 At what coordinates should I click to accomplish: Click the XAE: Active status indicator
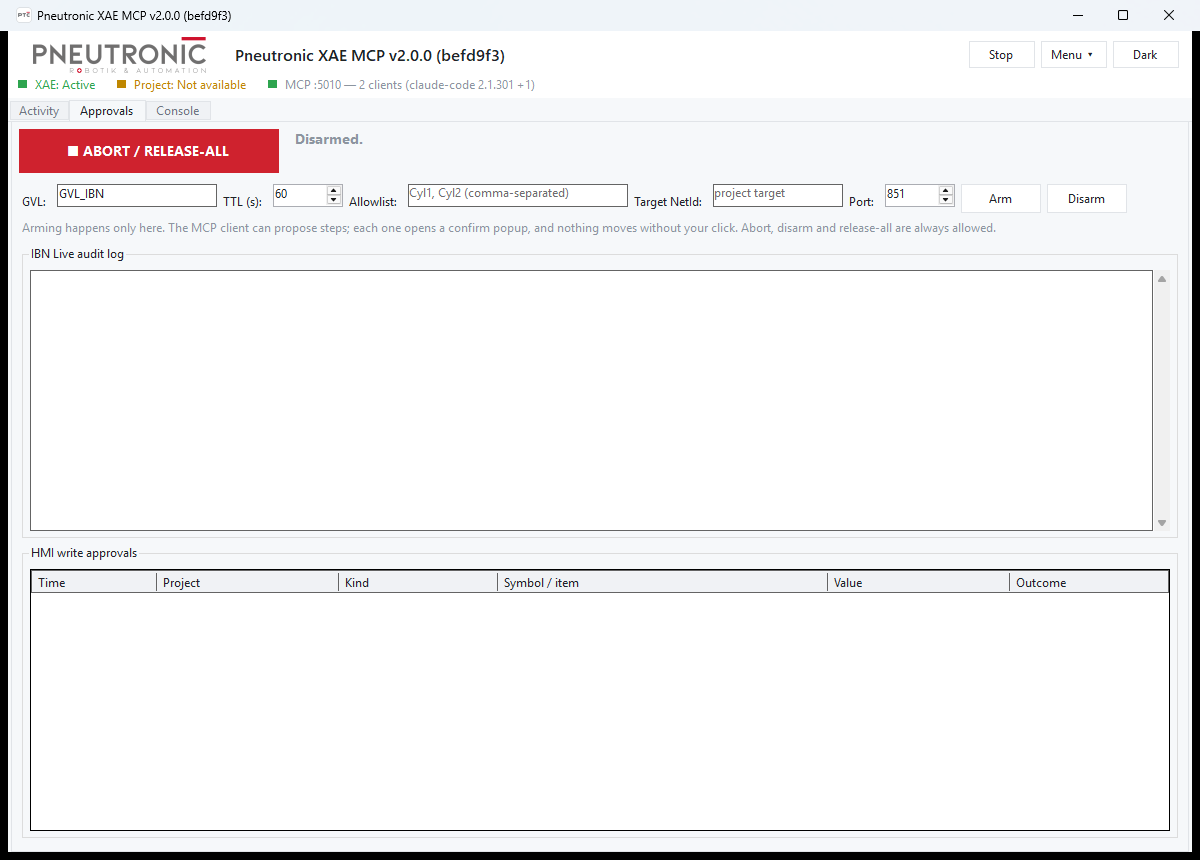point(57,85)
